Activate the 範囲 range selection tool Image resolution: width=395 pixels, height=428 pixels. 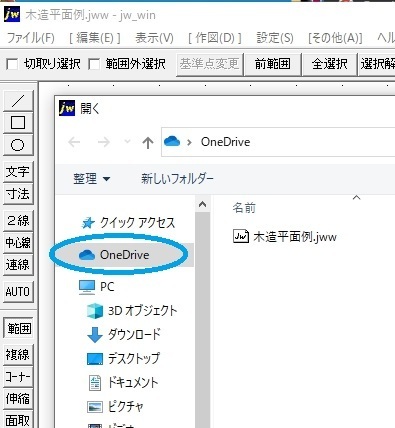coord(19,328)
